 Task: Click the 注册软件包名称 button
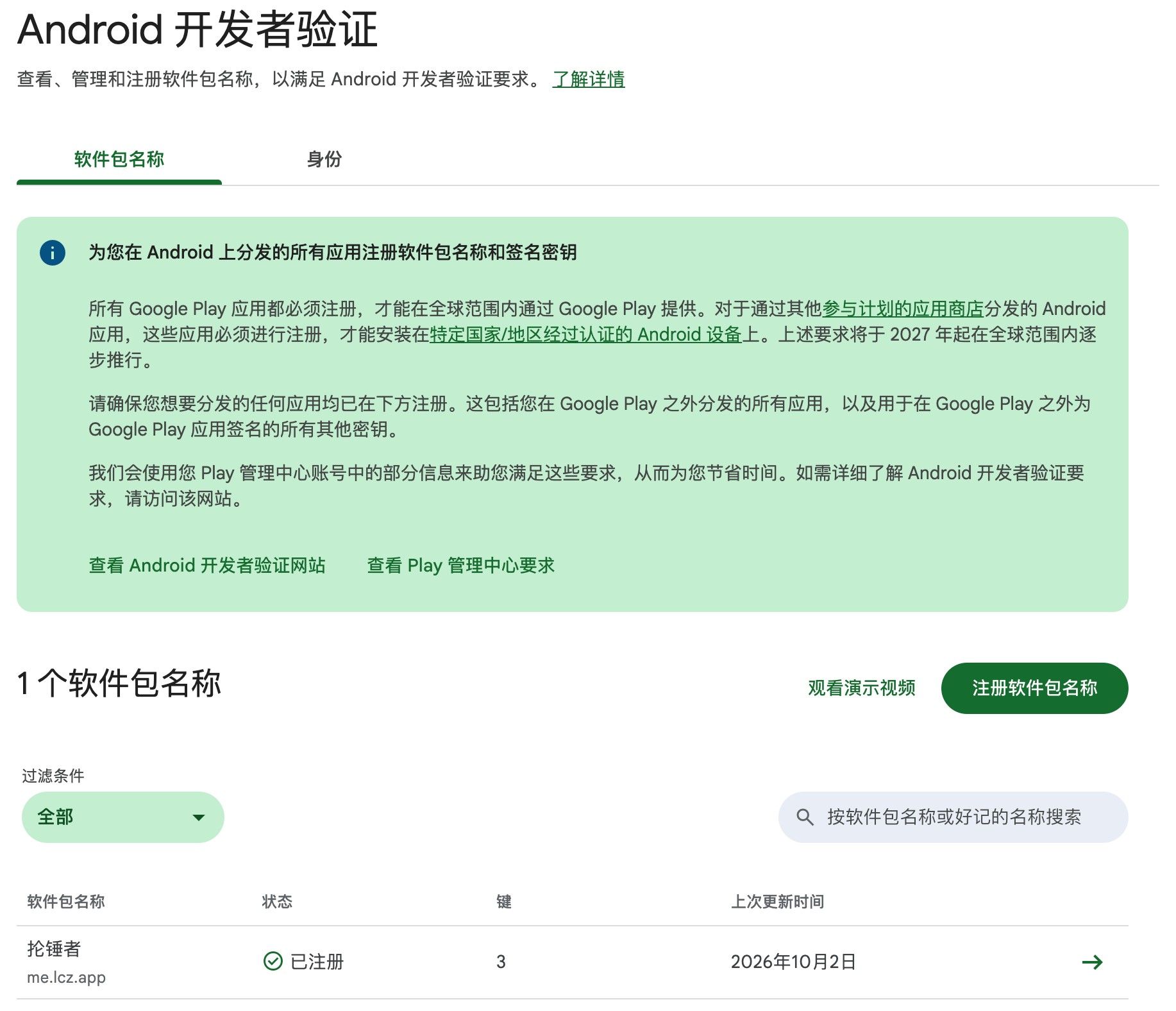click(1035, 688)
